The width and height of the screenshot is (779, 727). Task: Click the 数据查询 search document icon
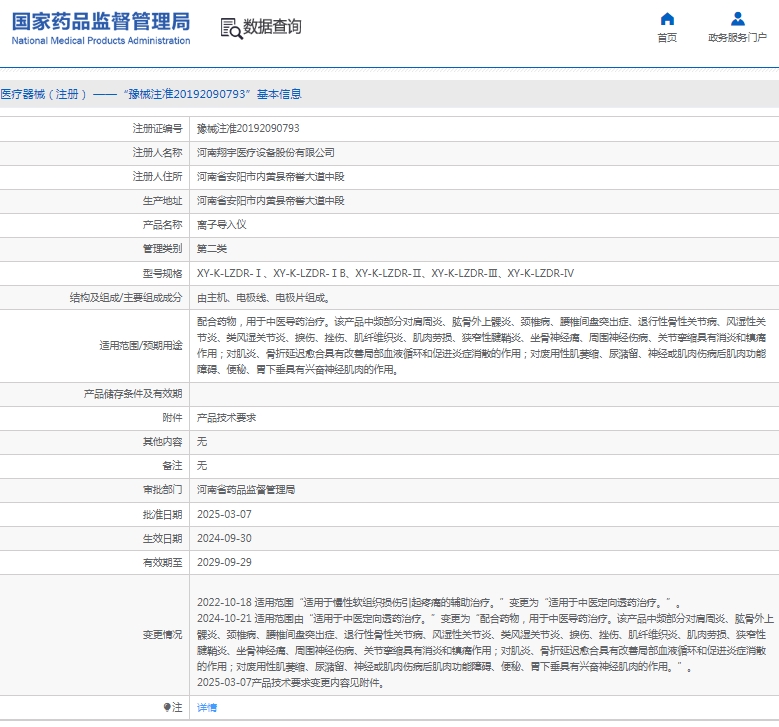[x=232, y=28]
